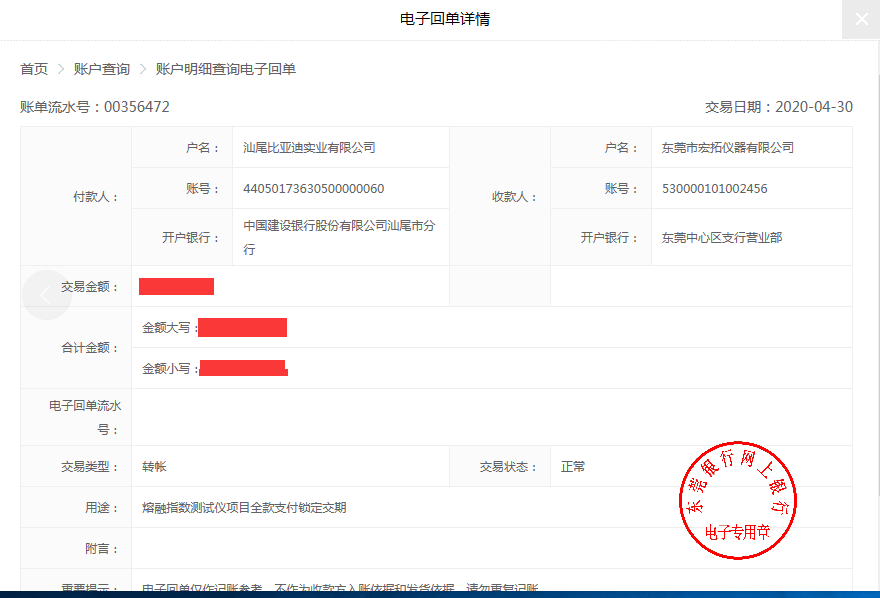Select the 转帐 transaction type value

point(156,466)
